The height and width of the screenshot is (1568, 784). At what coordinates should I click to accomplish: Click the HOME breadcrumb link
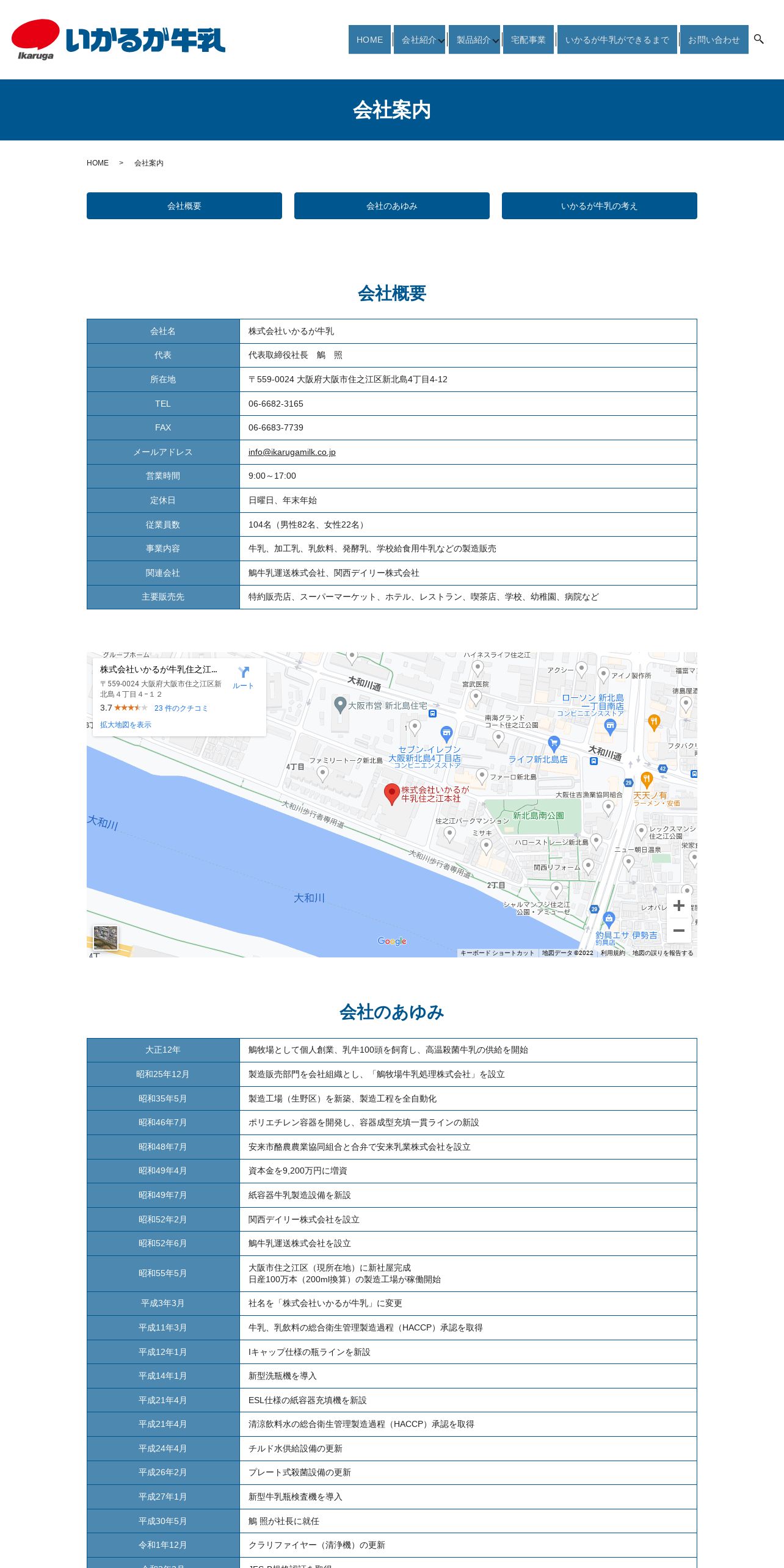click(x=98, y=163)
